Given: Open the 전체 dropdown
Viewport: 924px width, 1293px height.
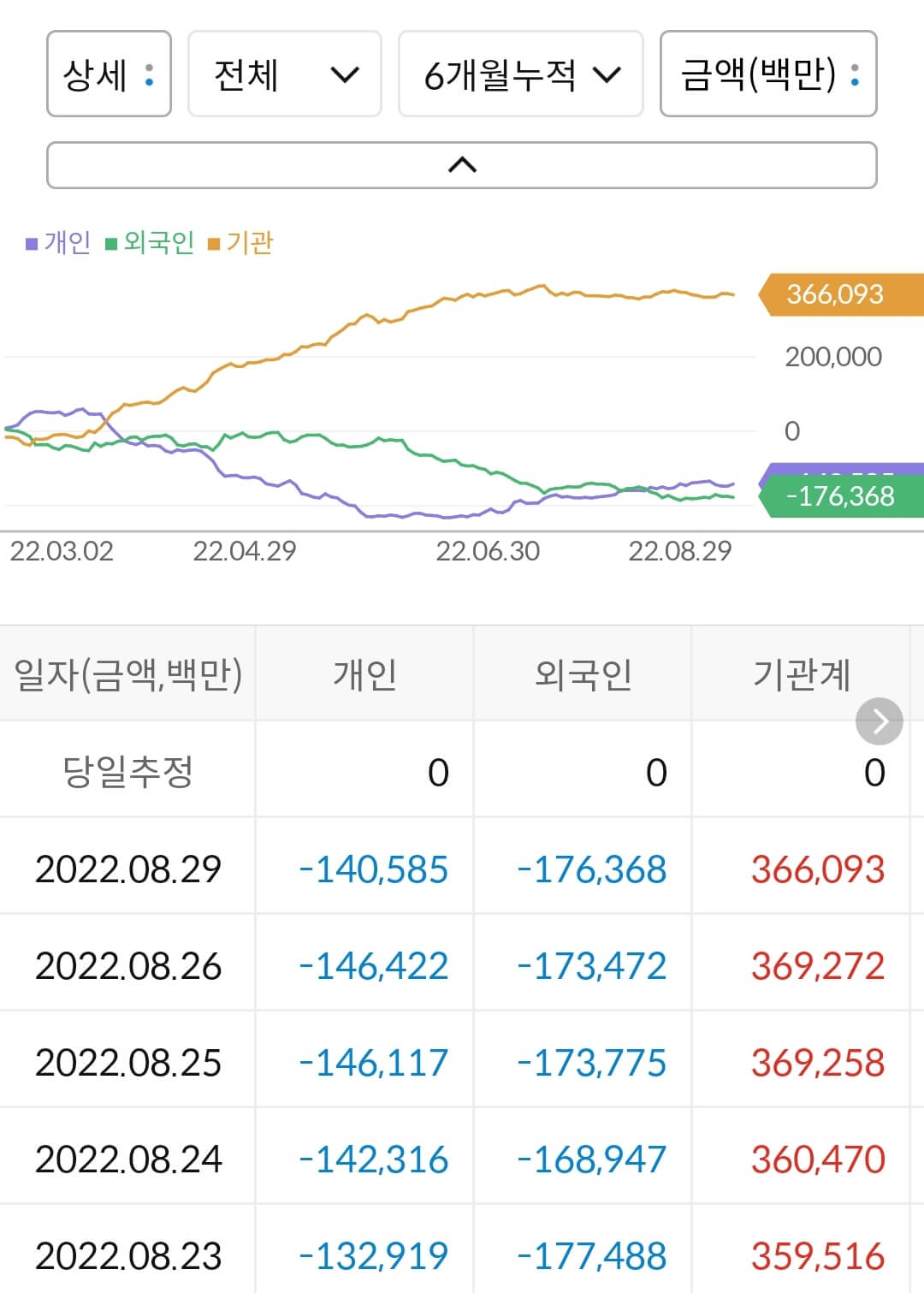Looking at the screenshot, I should [x=284, y=75].
